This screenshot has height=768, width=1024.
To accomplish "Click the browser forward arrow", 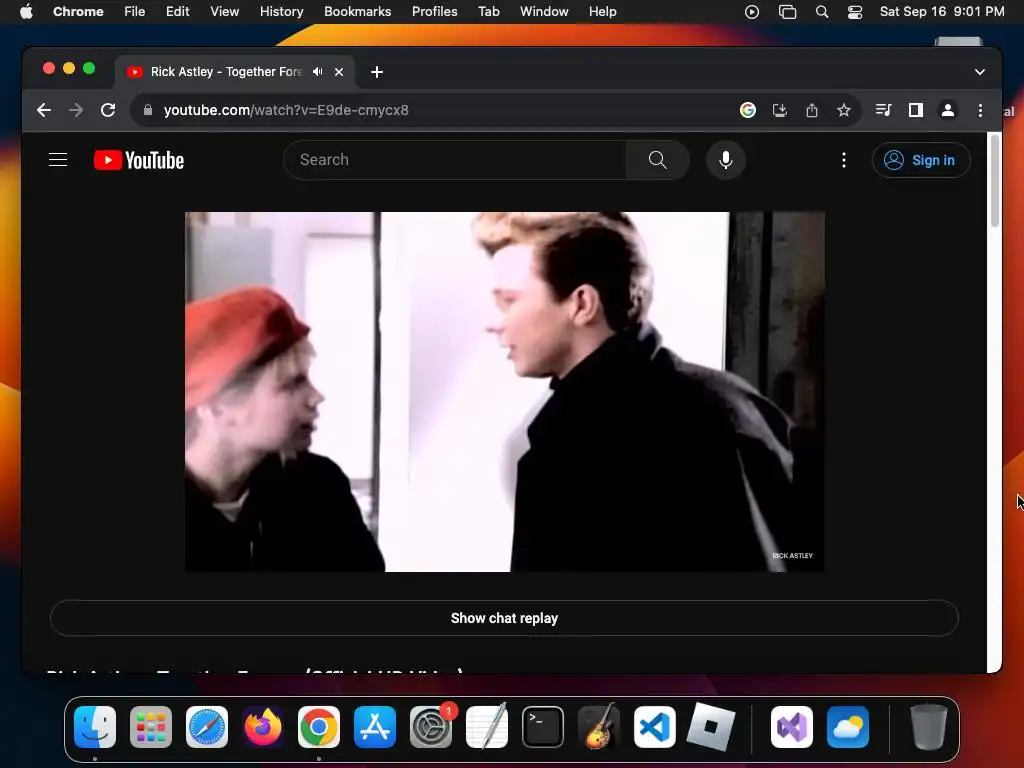I will point(76,110).
